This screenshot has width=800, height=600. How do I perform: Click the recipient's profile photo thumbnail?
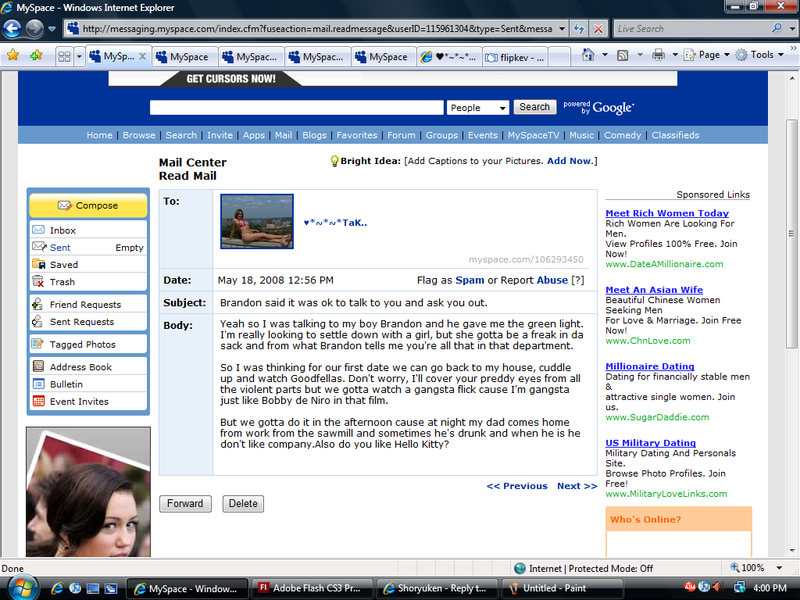[257, 221]
